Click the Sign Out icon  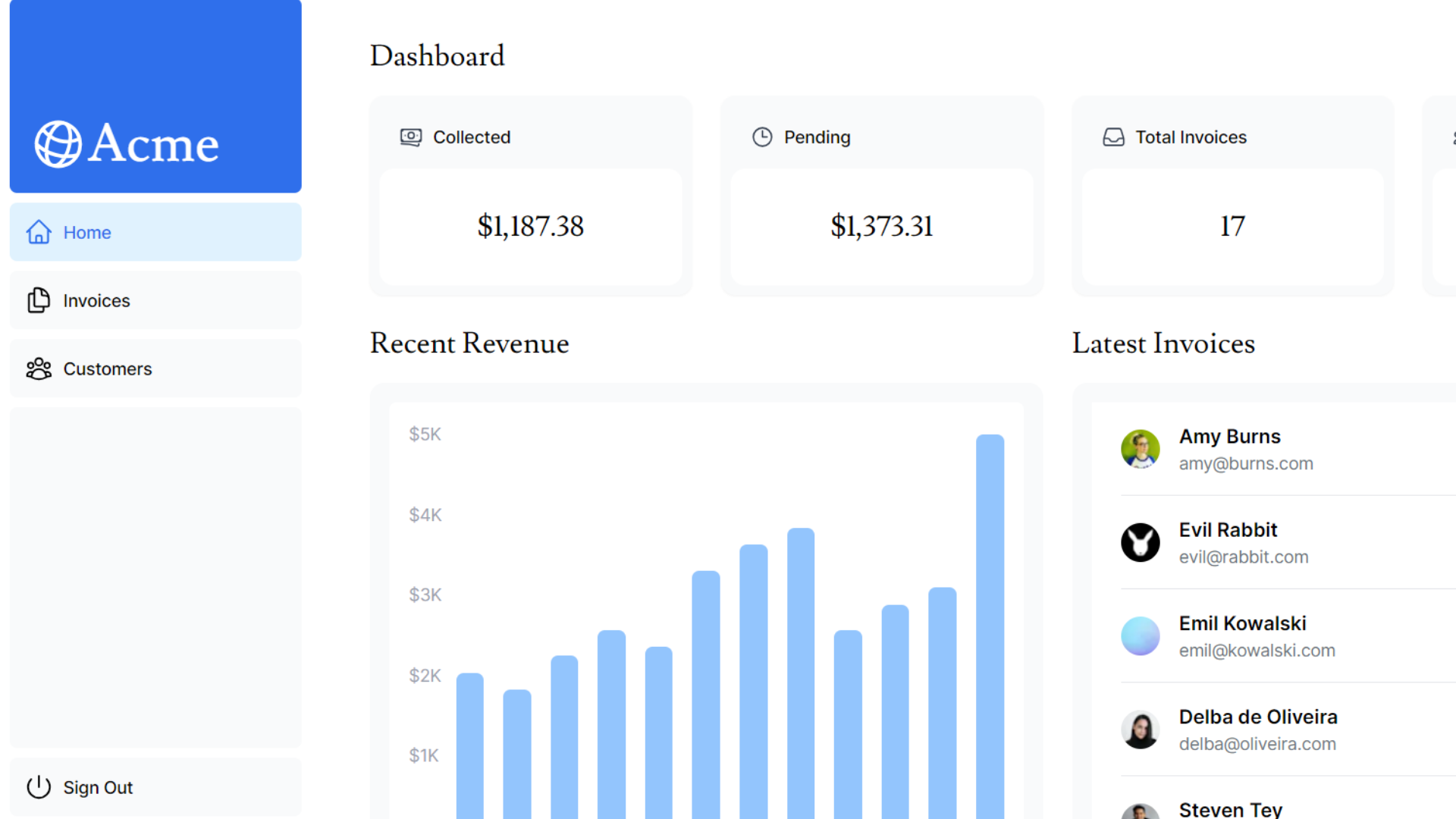coord(38,788)
